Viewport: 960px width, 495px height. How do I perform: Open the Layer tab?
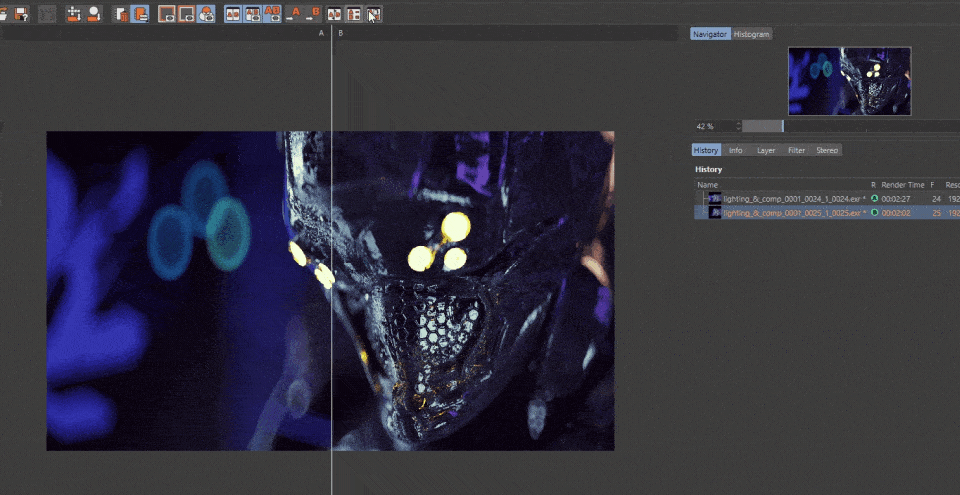[766, 150]
